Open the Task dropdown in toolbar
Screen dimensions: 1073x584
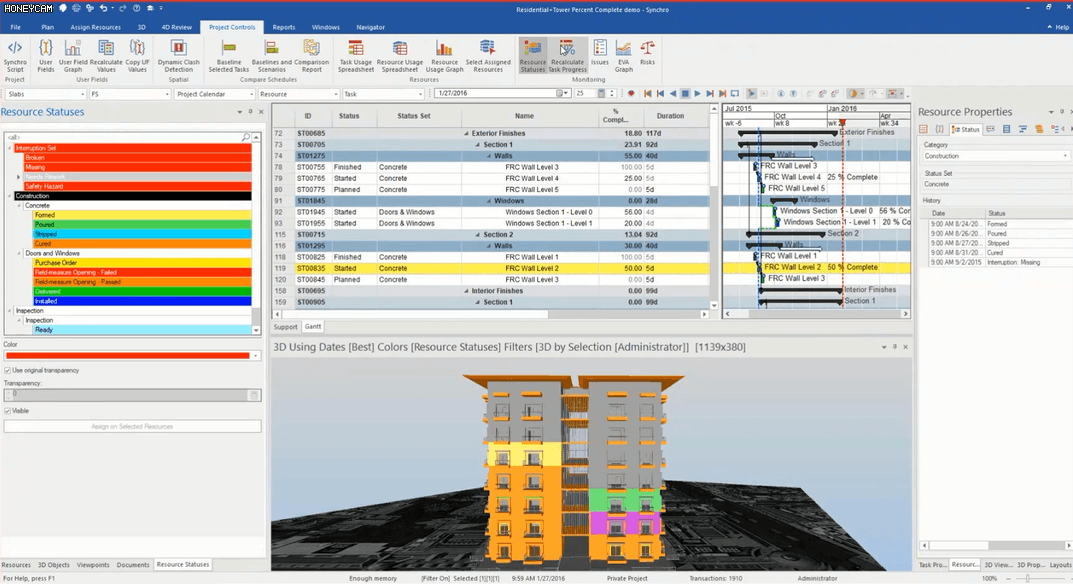pyautogui.click(x=383, y=94)
